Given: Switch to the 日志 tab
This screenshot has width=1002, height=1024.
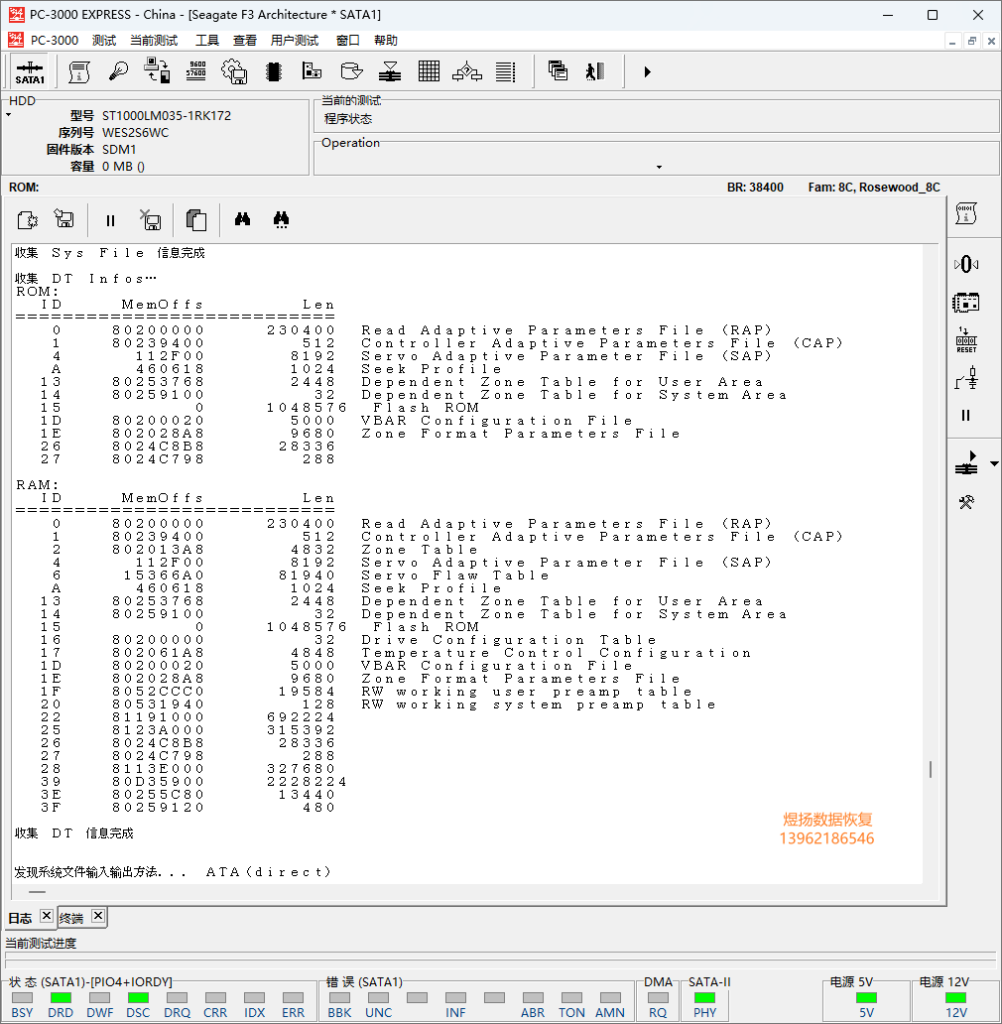Looking at the screenshot, I should 20,918.
